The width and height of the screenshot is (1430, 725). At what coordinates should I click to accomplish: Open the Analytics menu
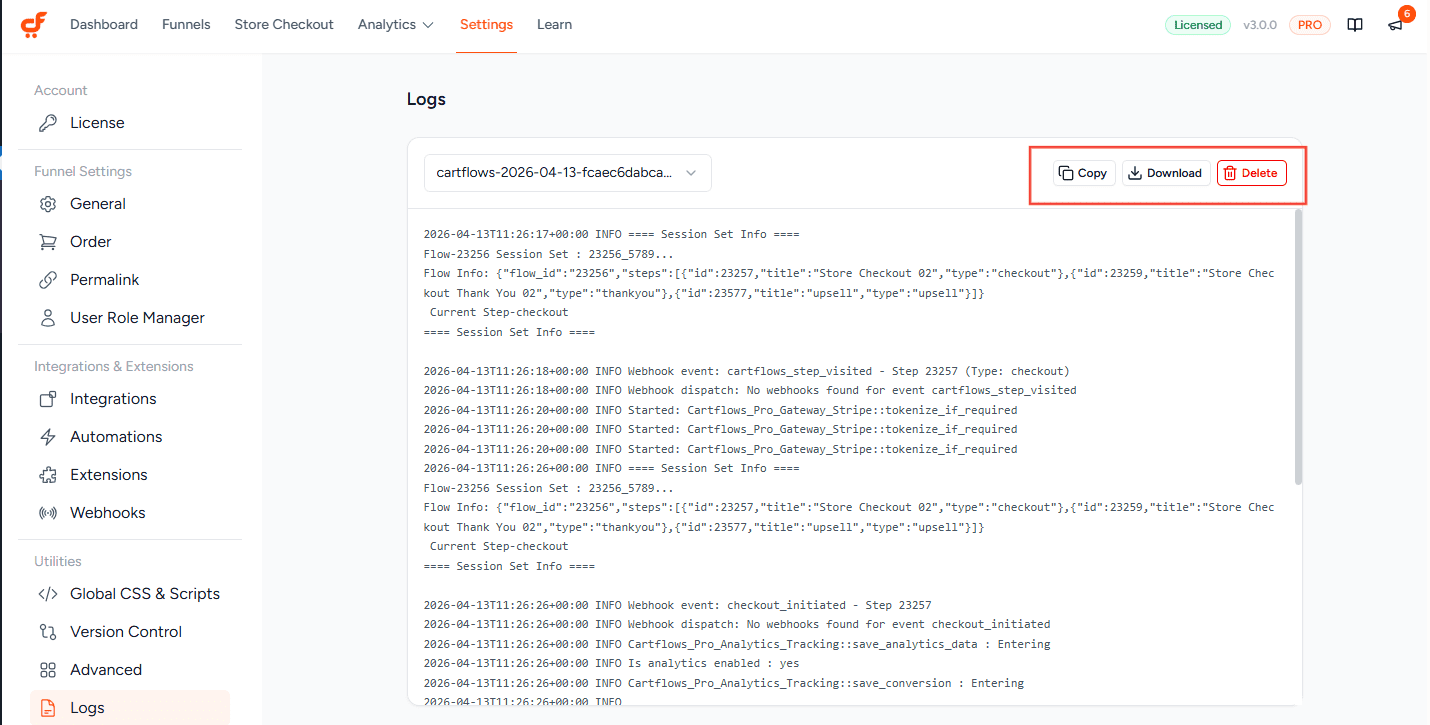[396, 25]
